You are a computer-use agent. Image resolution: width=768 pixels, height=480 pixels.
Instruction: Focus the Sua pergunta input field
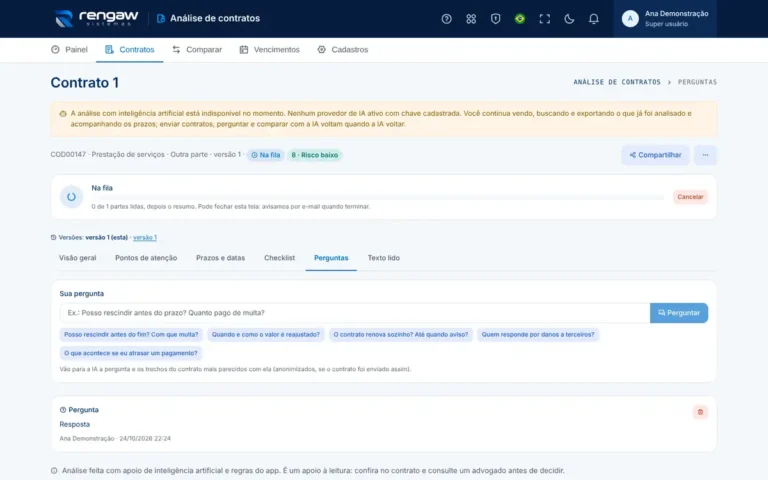point(355,313)
